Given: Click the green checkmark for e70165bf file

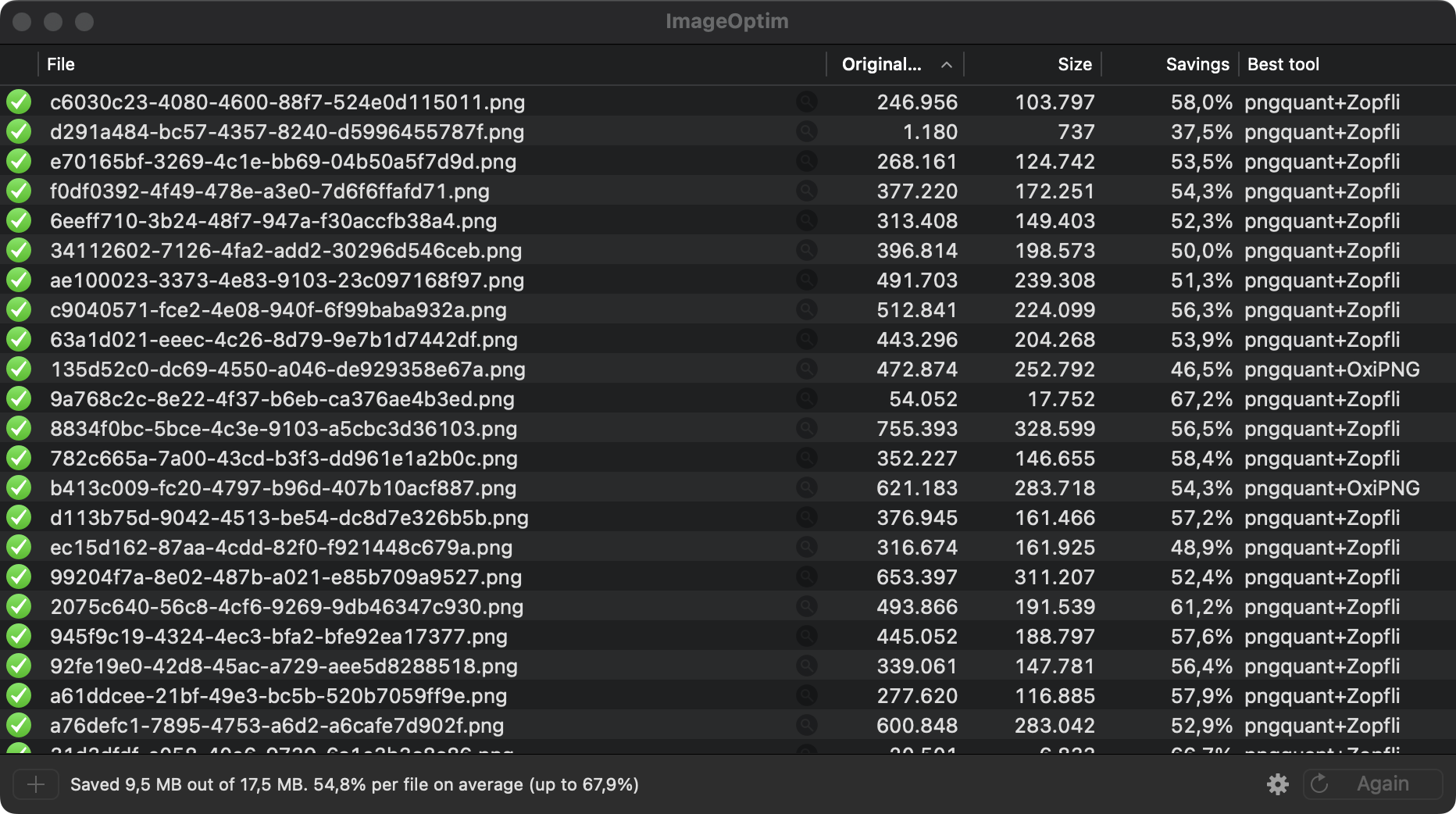Looking at the screenshot, I should click(19, 161).
